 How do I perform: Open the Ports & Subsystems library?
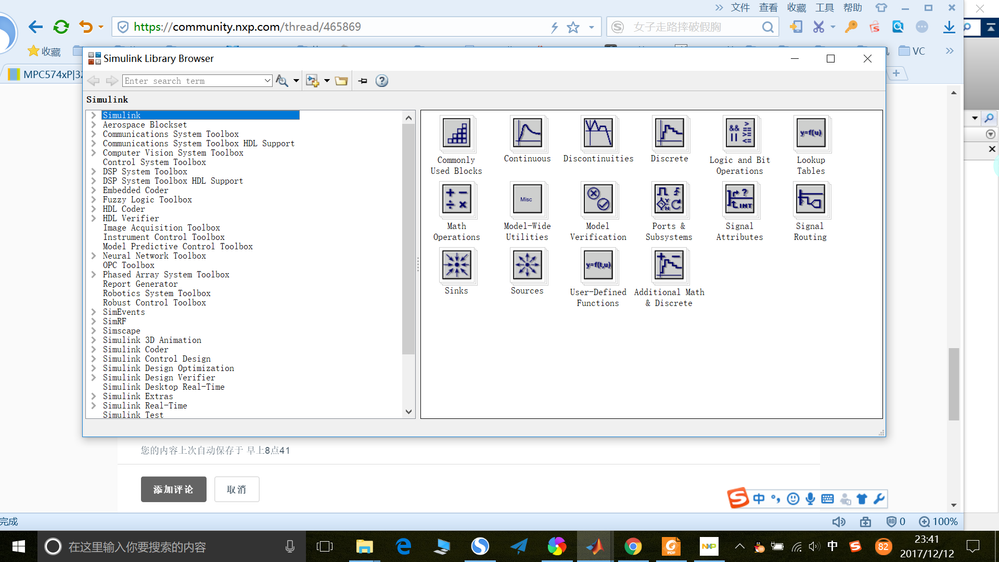click(x=669, y=199)
